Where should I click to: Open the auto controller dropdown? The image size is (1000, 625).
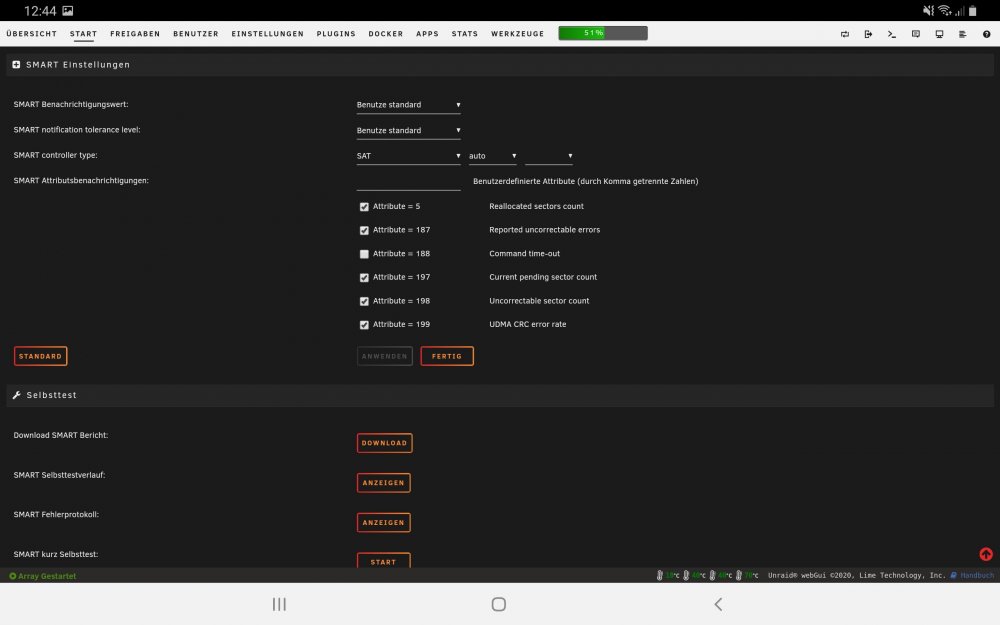pyautogui.click(x=492, y=156)
